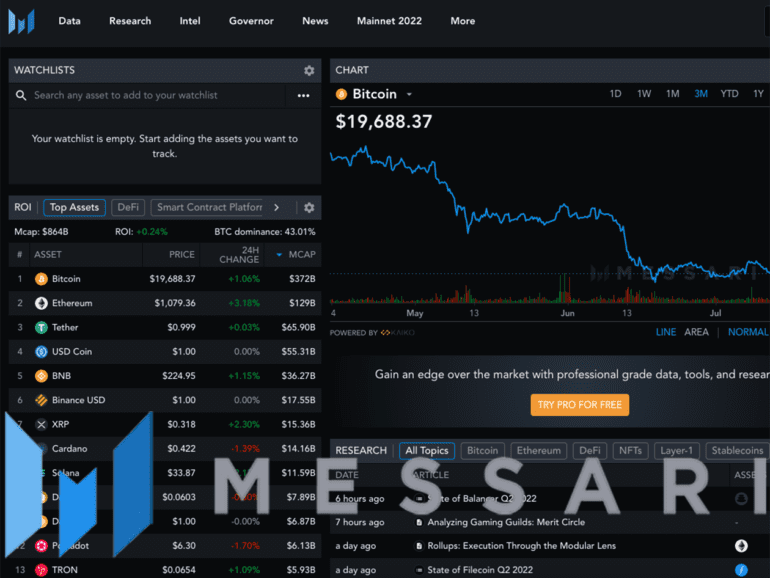Select 1W chart timeframe
The height and width of the screenshot is (578, 770).
click(644, 94)
